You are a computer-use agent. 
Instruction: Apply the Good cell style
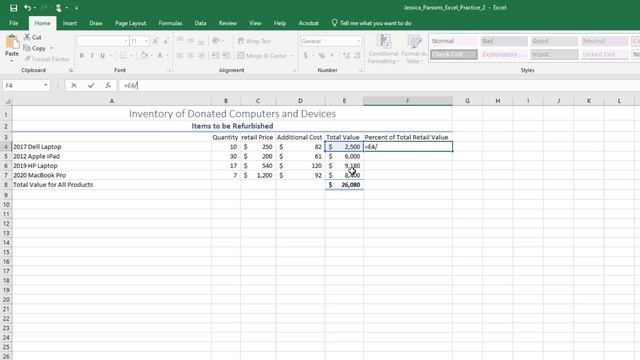point(554,41)
